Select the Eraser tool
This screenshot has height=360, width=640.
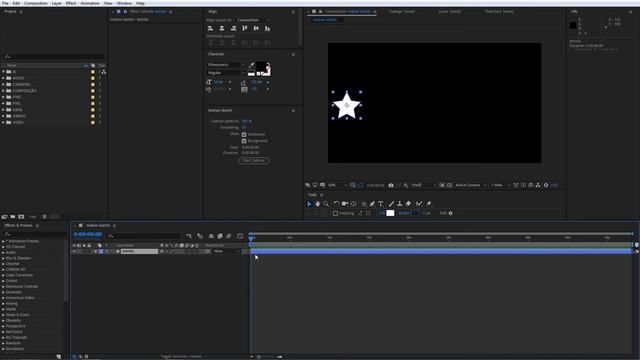(x=408, y=204)
